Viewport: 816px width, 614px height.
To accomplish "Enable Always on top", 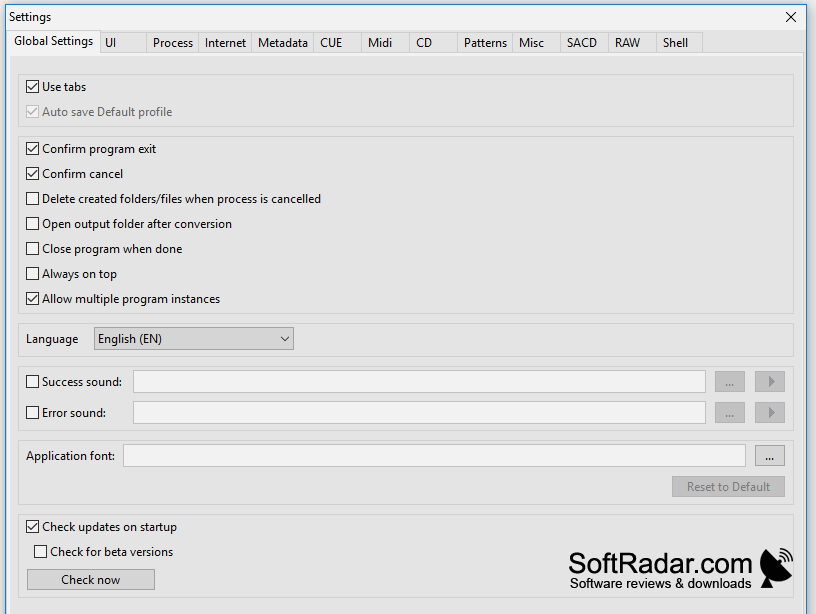I will tap(32, 274).
